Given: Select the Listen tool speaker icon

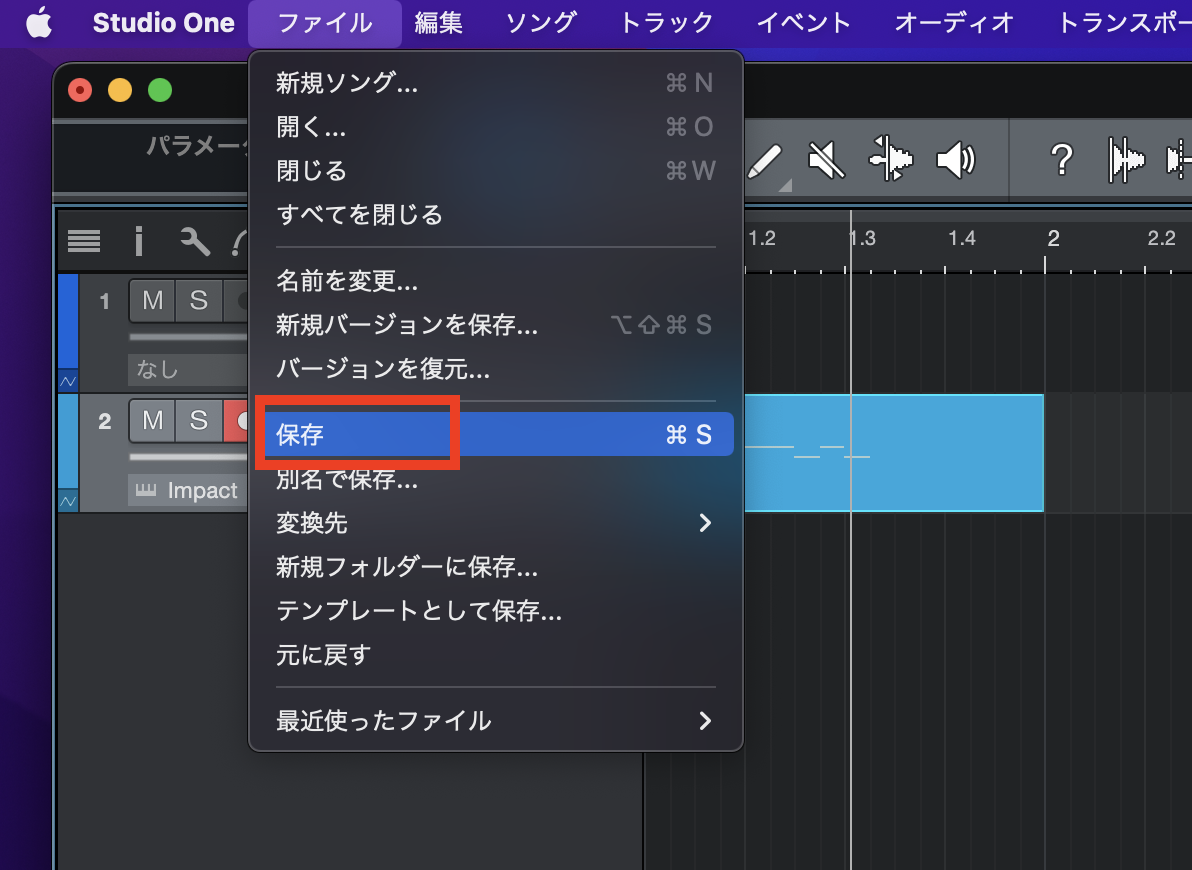Looking at the screenshot, I should (957, 159).
